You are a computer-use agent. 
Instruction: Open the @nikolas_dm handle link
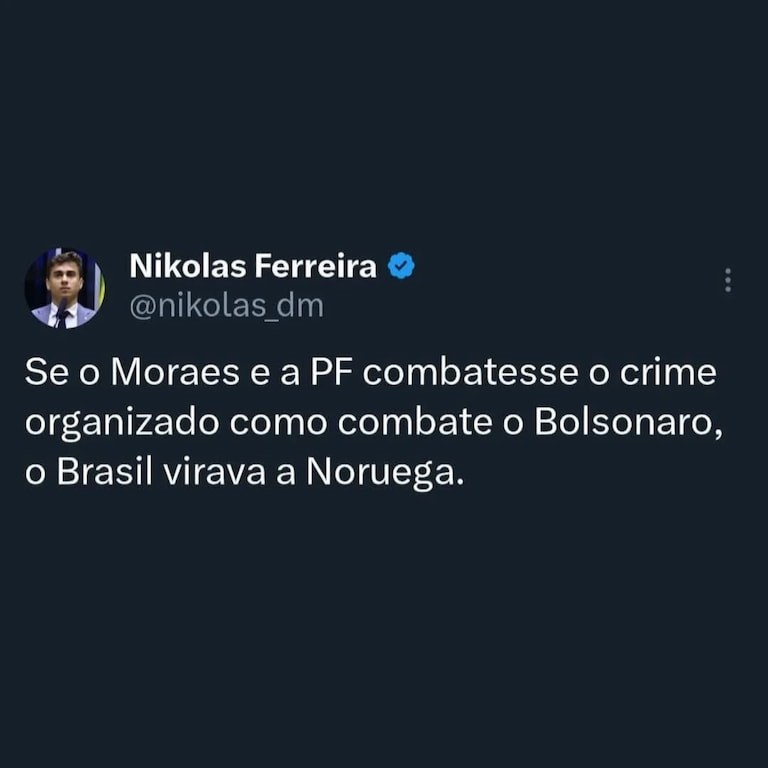[x=227, y=306]
